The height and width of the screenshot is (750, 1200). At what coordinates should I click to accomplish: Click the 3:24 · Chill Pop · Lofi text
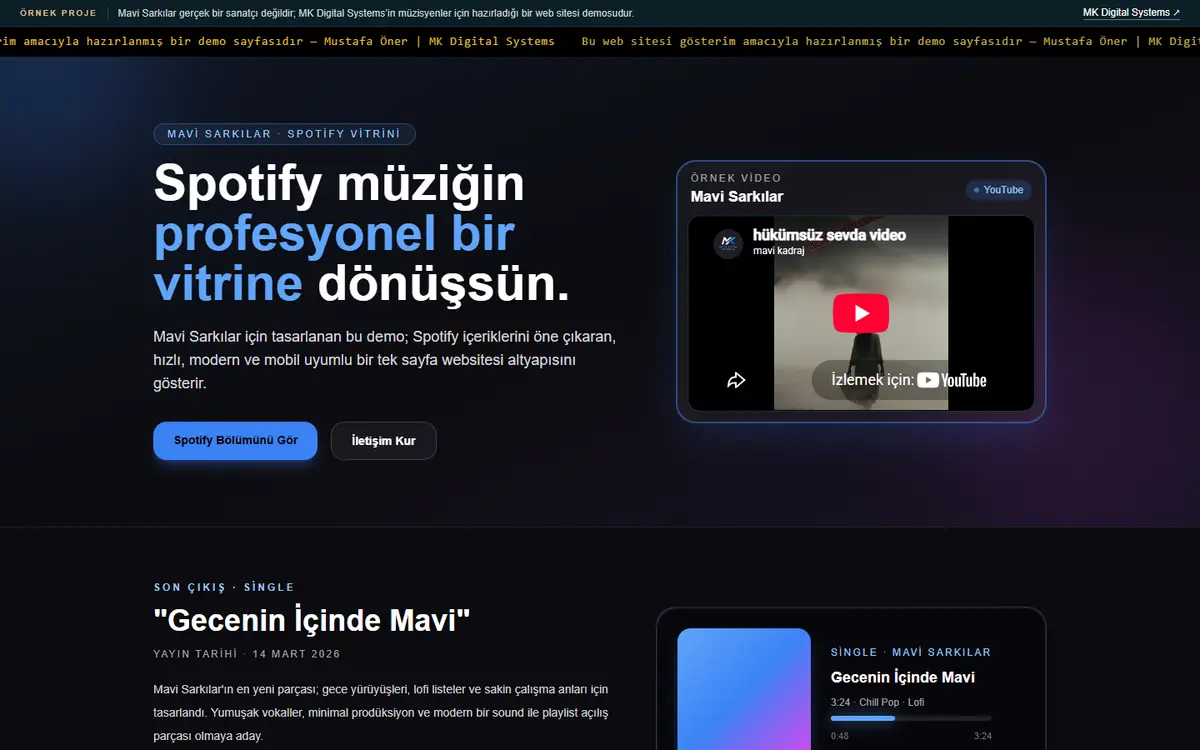(878, 703)
